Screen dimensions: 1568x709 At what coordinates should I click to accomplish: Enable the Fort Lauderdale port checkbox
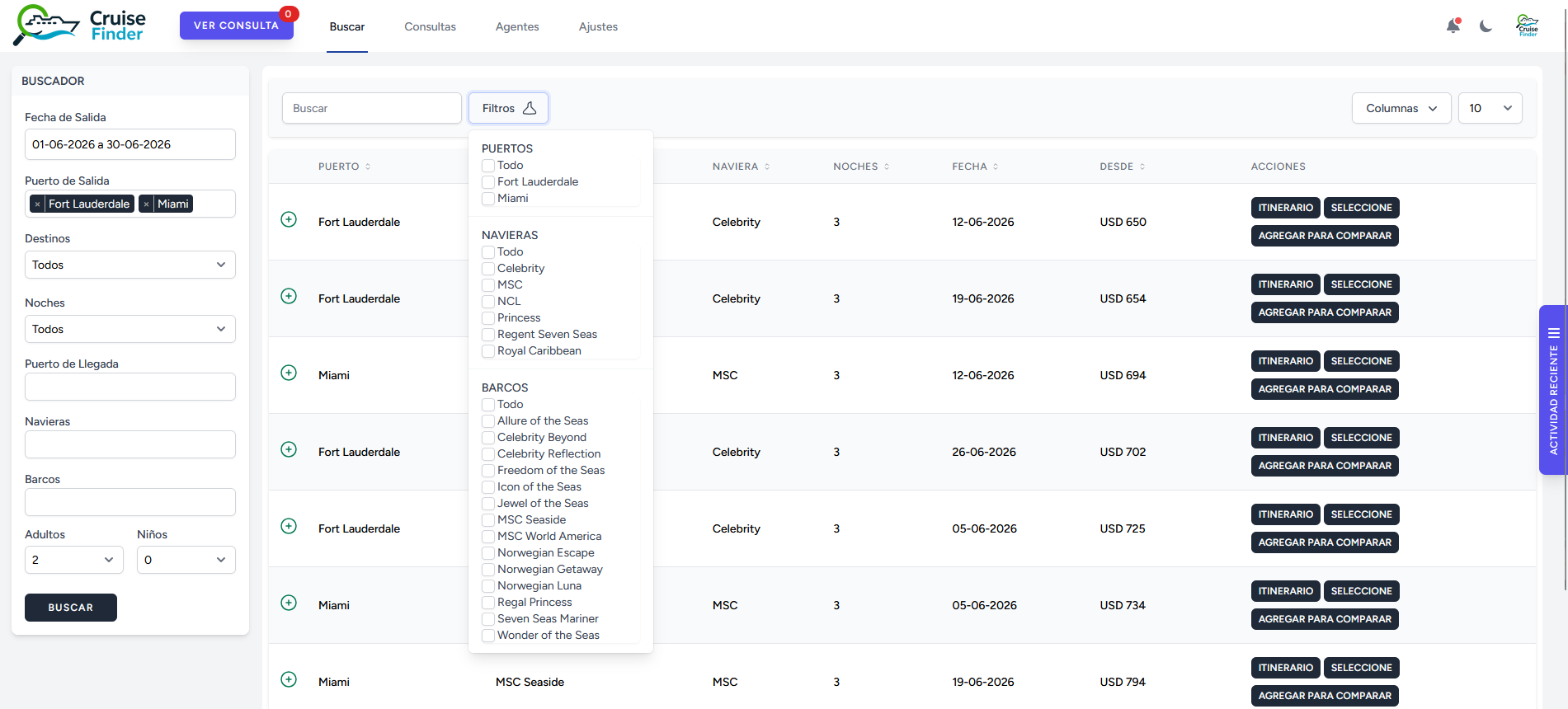488,182
